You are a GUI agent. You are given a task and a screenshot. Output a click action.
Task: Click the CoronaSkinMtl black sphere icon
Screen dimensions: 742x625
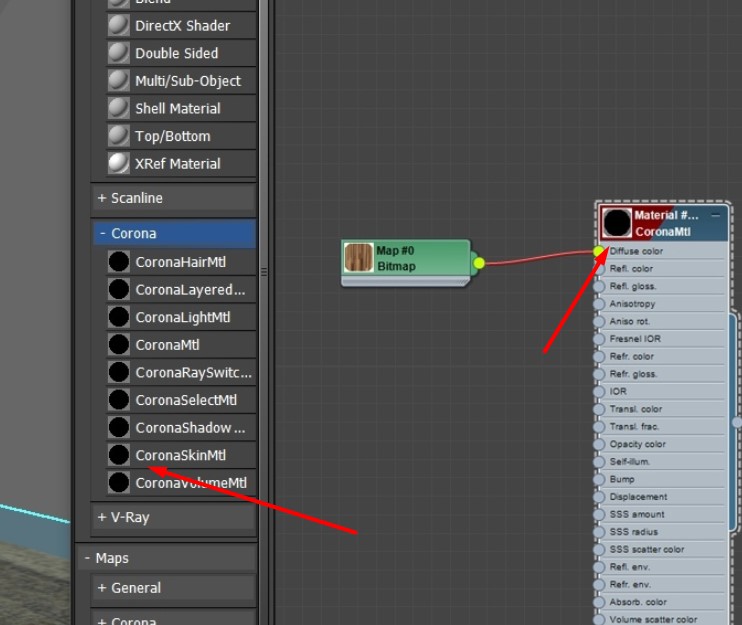(x=118, y=455)
